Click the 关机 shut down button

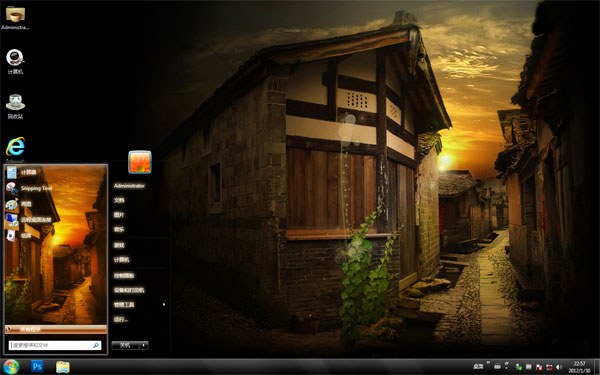point(125,345)
